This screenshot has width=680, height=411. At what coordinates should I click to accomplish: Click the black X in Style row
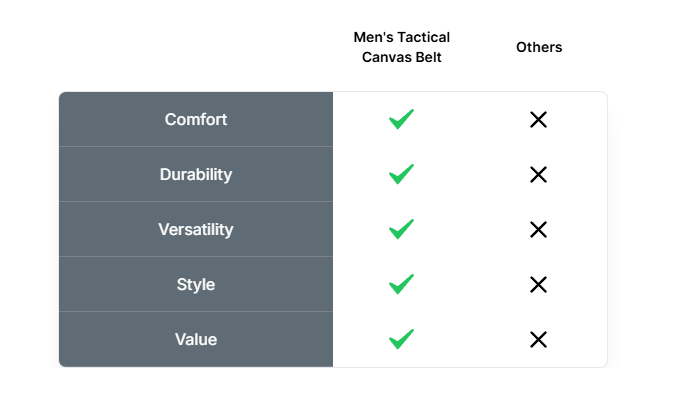point(538,285)
